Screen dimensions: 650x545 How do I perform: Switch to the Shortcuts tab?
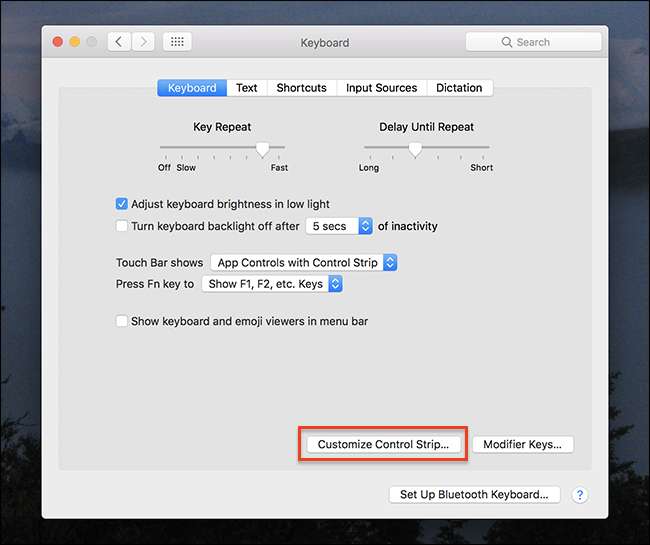point(301,88)
